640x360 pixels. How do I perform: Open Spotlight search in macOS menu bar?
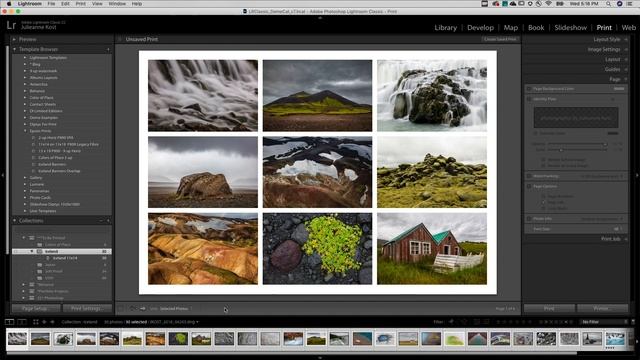609,4
